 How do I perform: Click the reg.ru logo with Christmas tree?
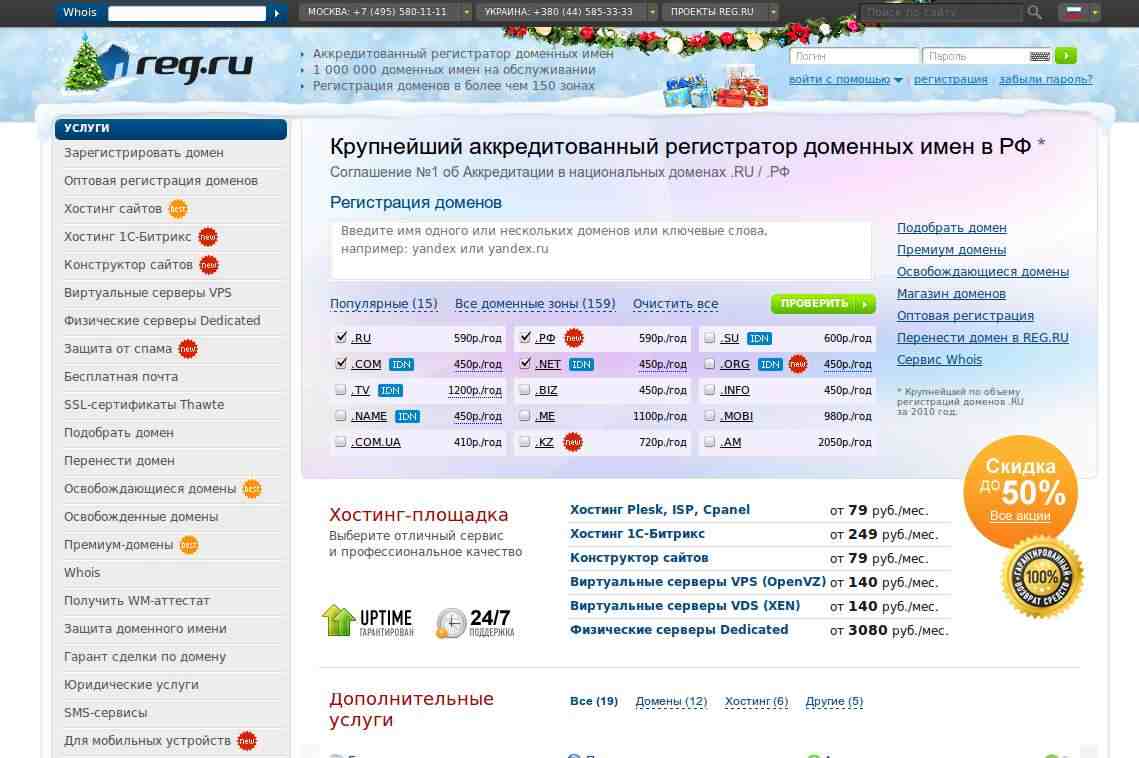click(x=158, y=63)
